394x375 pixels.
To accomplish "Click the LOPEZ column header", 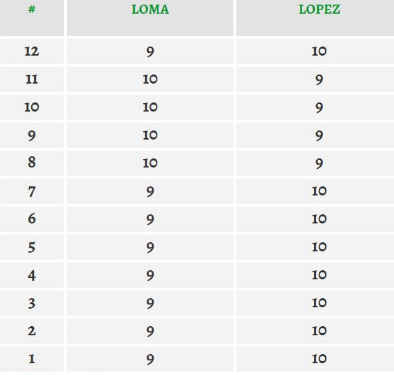I will click(x=319, y=9).
